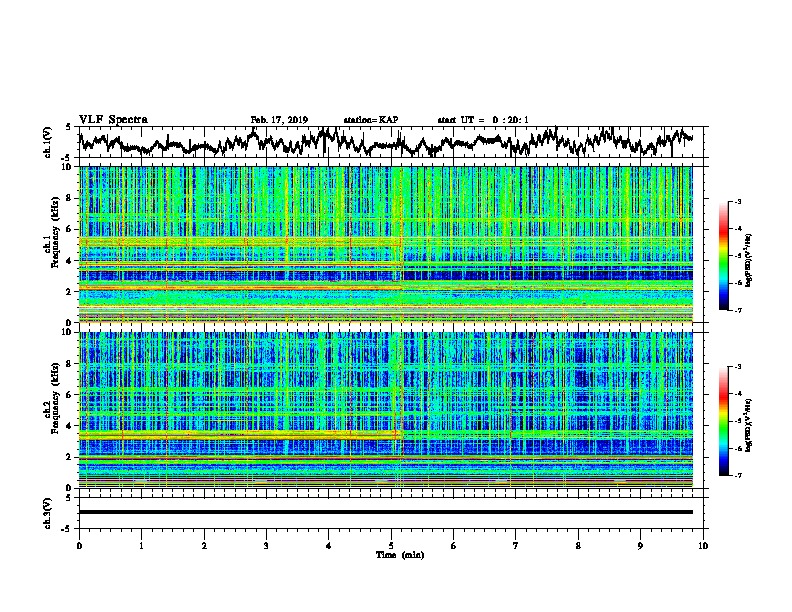Viewport: 792px width, 612px height.
Task: Click the ch.1 "Frequency (kHz)" axis label
Action: pyautogui.click(x=55, y=233)
